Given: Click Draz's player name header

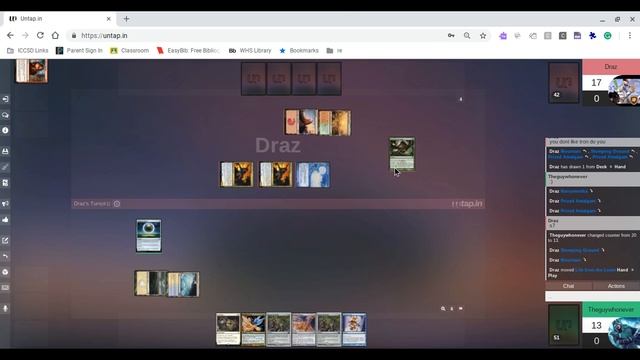Looking at the screenshot, I should pos(611,67).
